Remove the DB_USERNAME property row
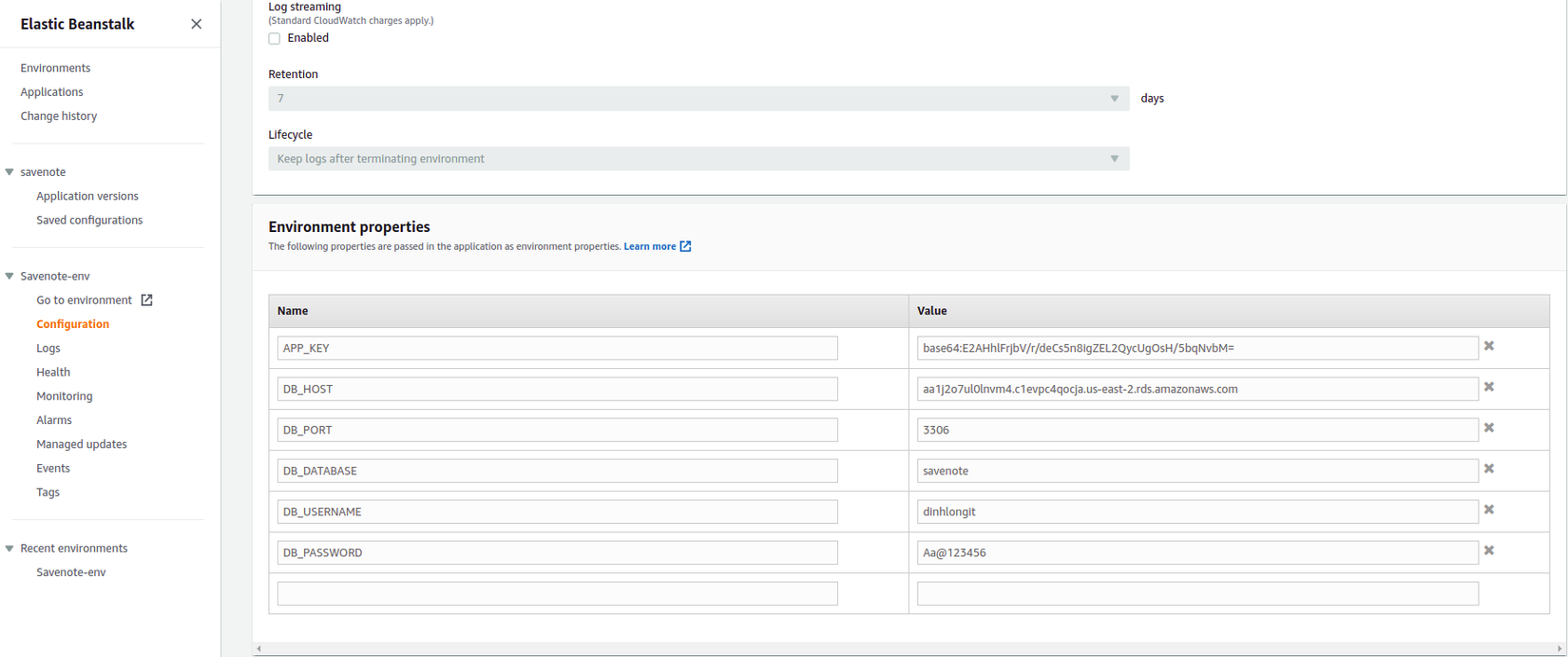1568x657 pixels. (1489, 510)
